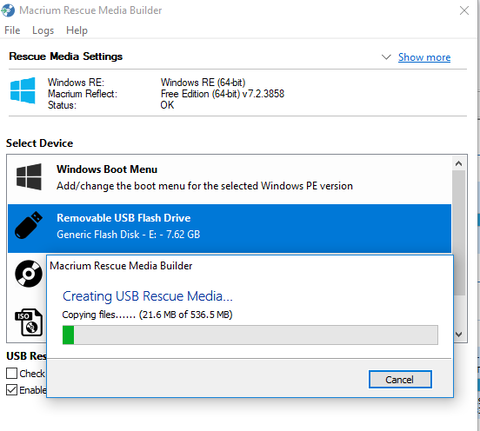Select the Windows Boot Menu title text
Screen dimensions: 480x431
point(107,169)
